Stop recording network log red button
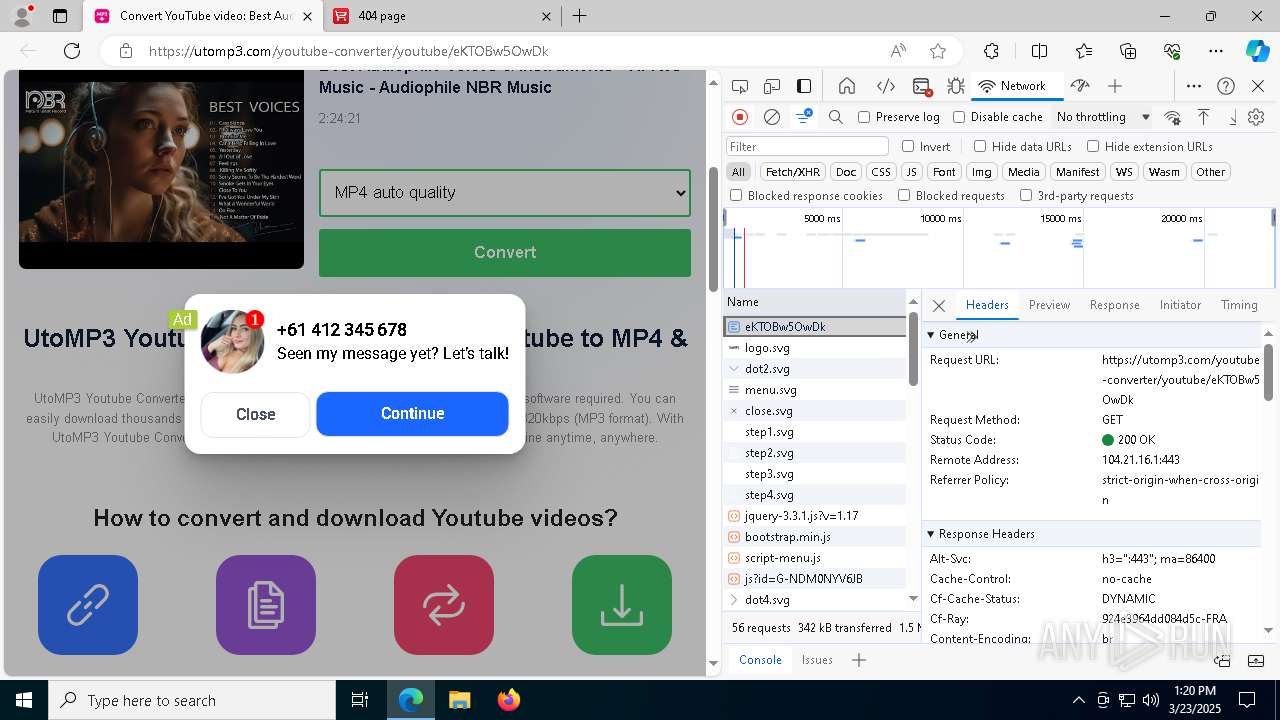 (740, 117)
